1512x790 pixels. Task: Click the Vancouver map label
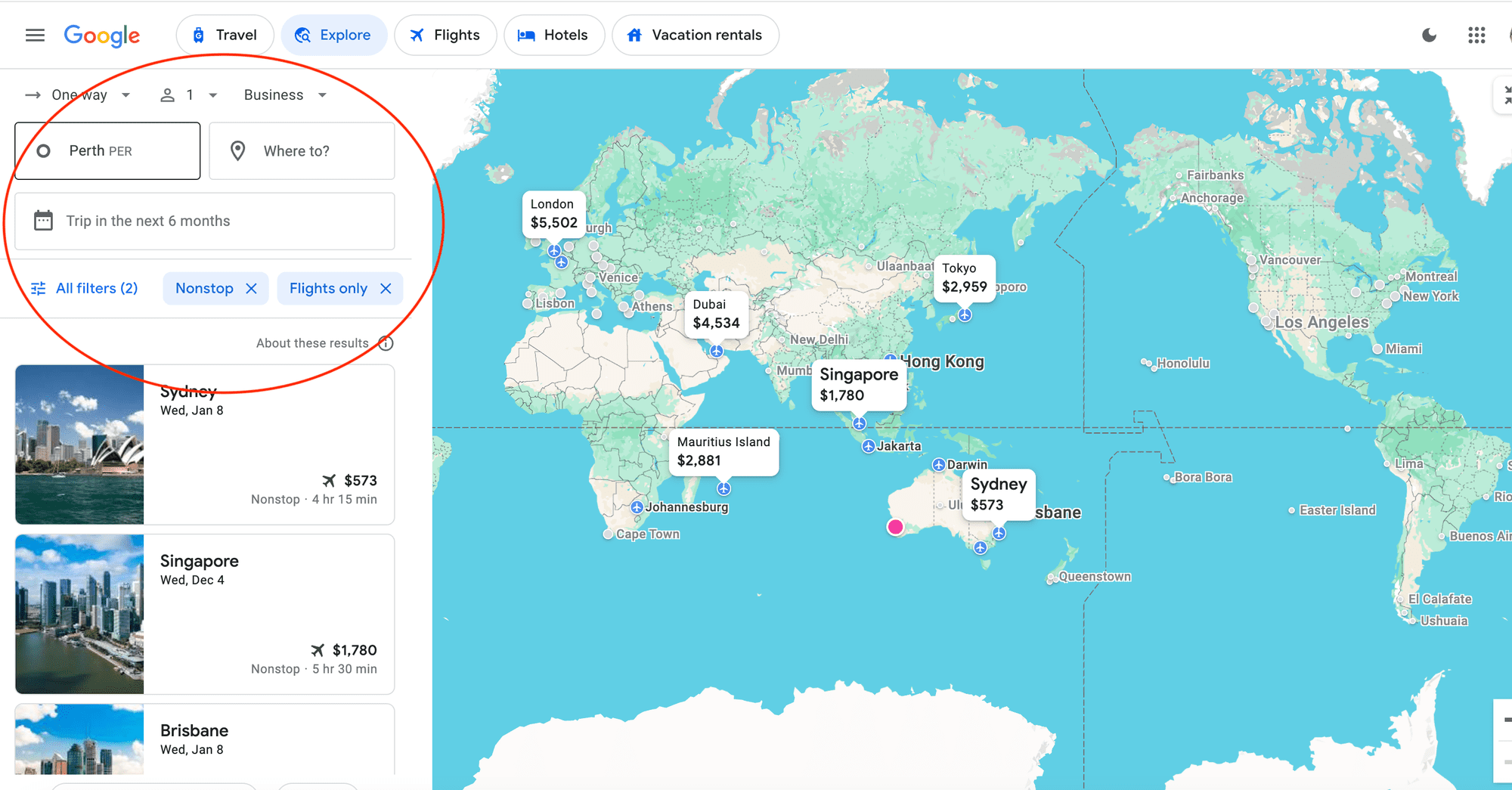[x=1290, y=260]
